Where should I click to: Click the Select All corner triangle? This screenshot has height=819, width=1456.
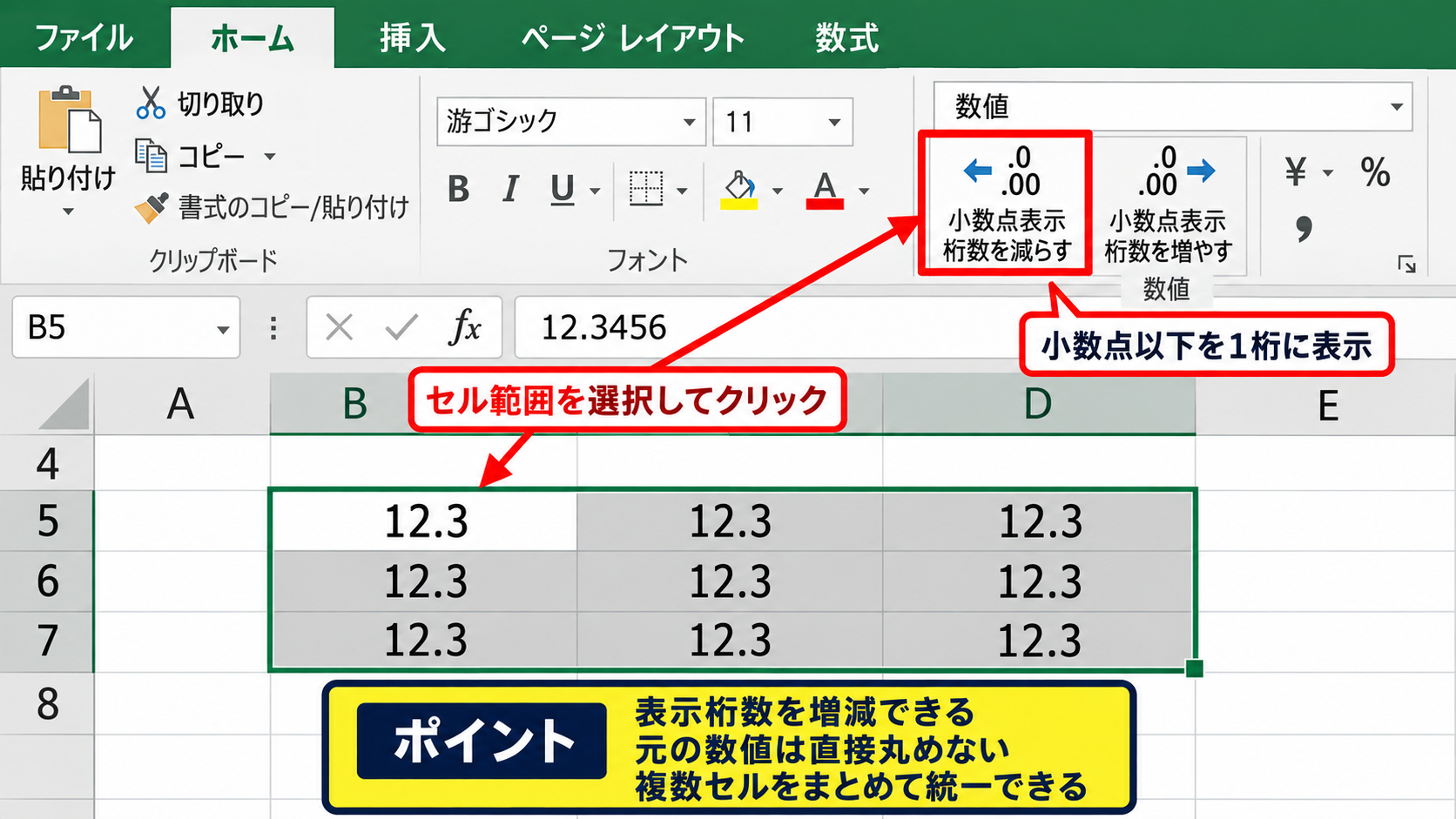pos(64,404)
